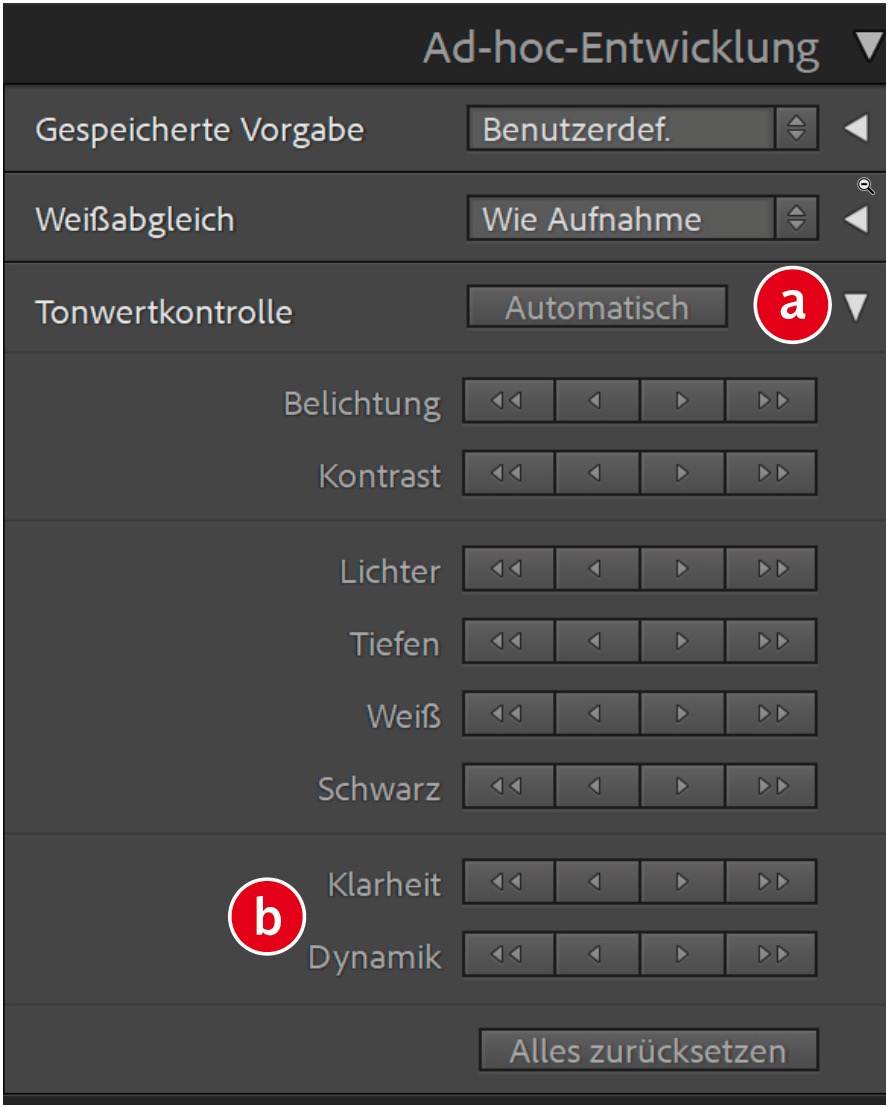The image size is (890, 1107).
Task: Increase Dynamik by a small step
Action: pyautogui.click(x=683, y=955)
